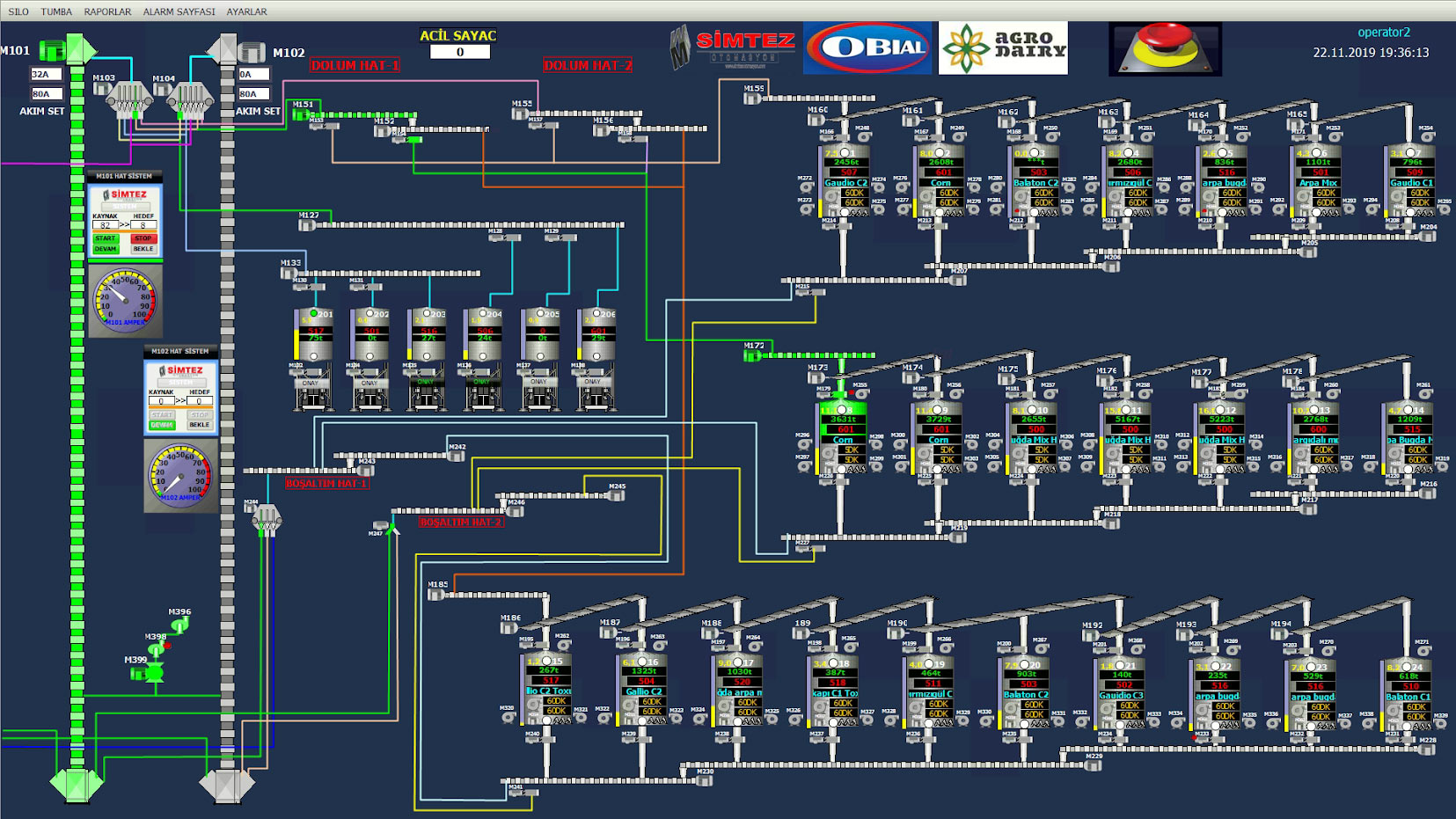
Task: Click the 80A AKIM SET field for M101
Action: [x=47, y=93]
